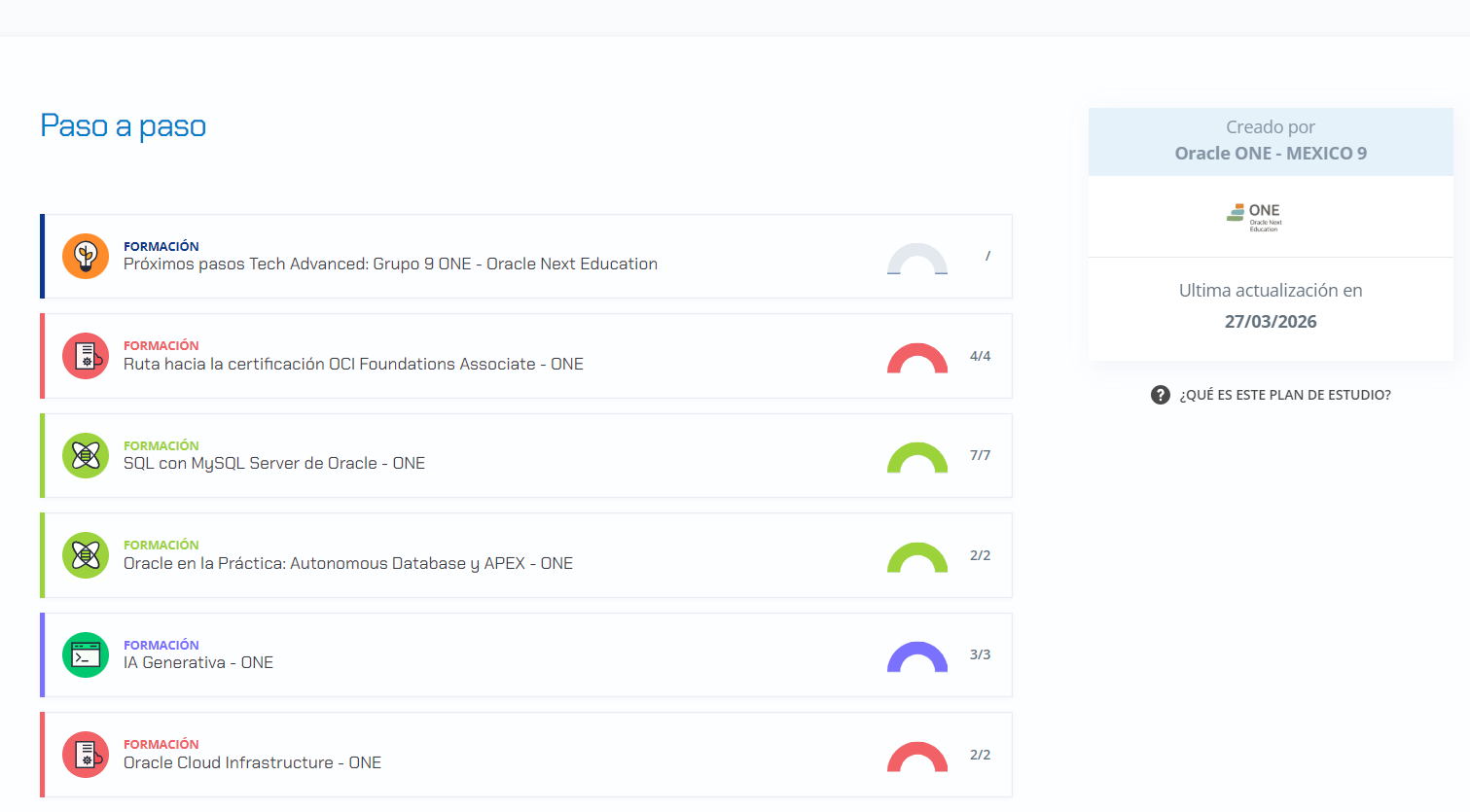This screenshot has width=1470, height=812.
Task: Click the Oracle ONE - MEXICO 9 creator name
Action: tap(1271, 154)
